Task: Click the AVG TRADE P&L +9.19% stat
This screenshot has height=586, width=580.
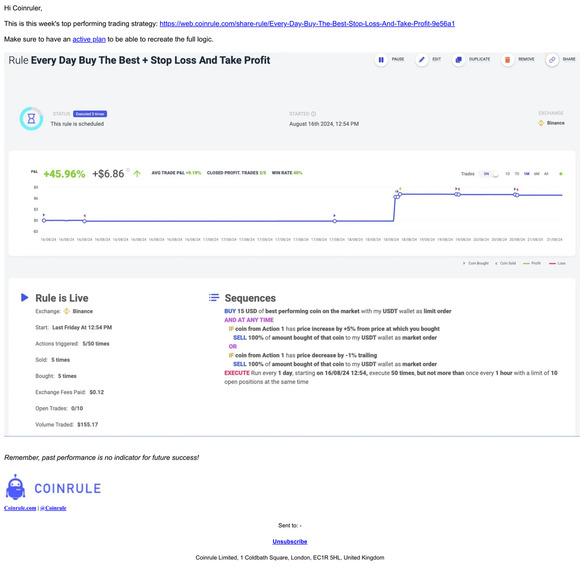Action: 176,173
